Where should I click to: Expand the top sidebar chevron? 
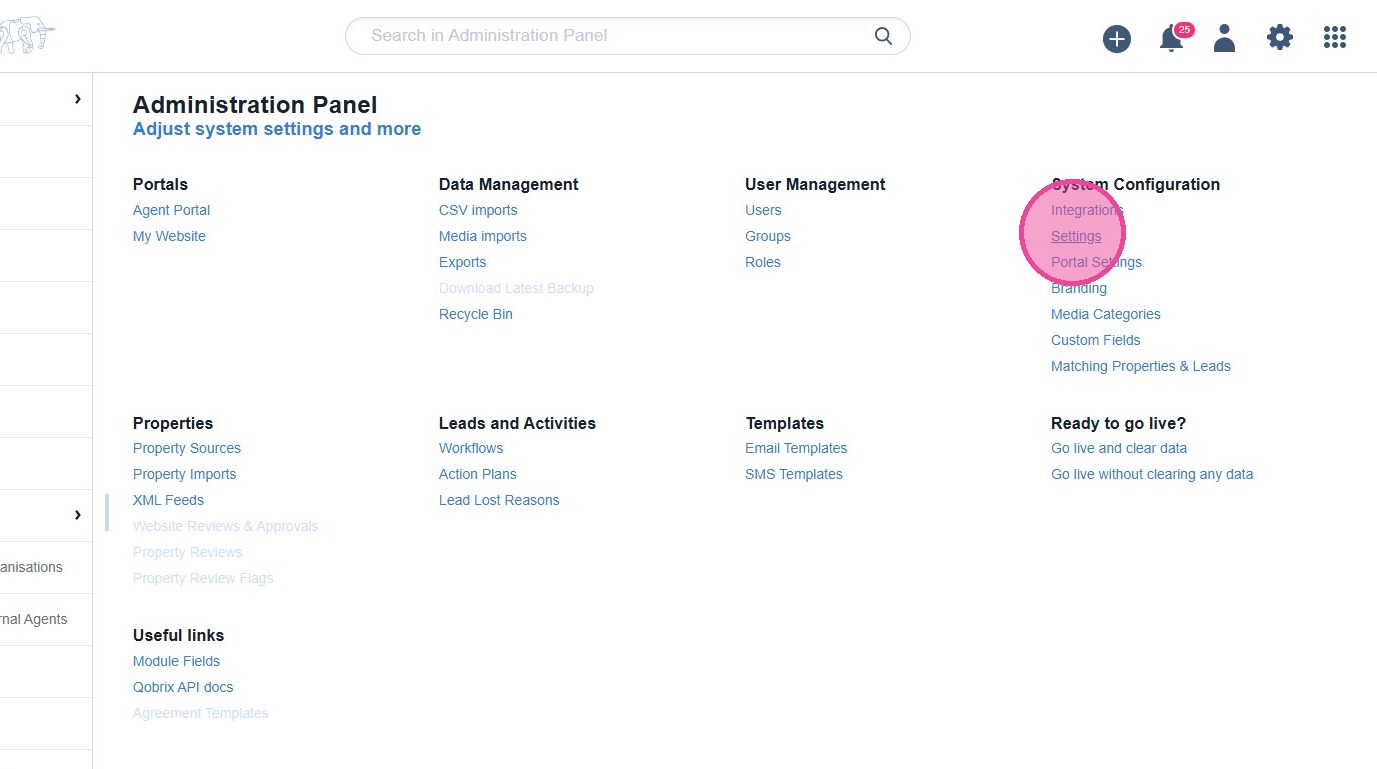click(x=77, y=99)
